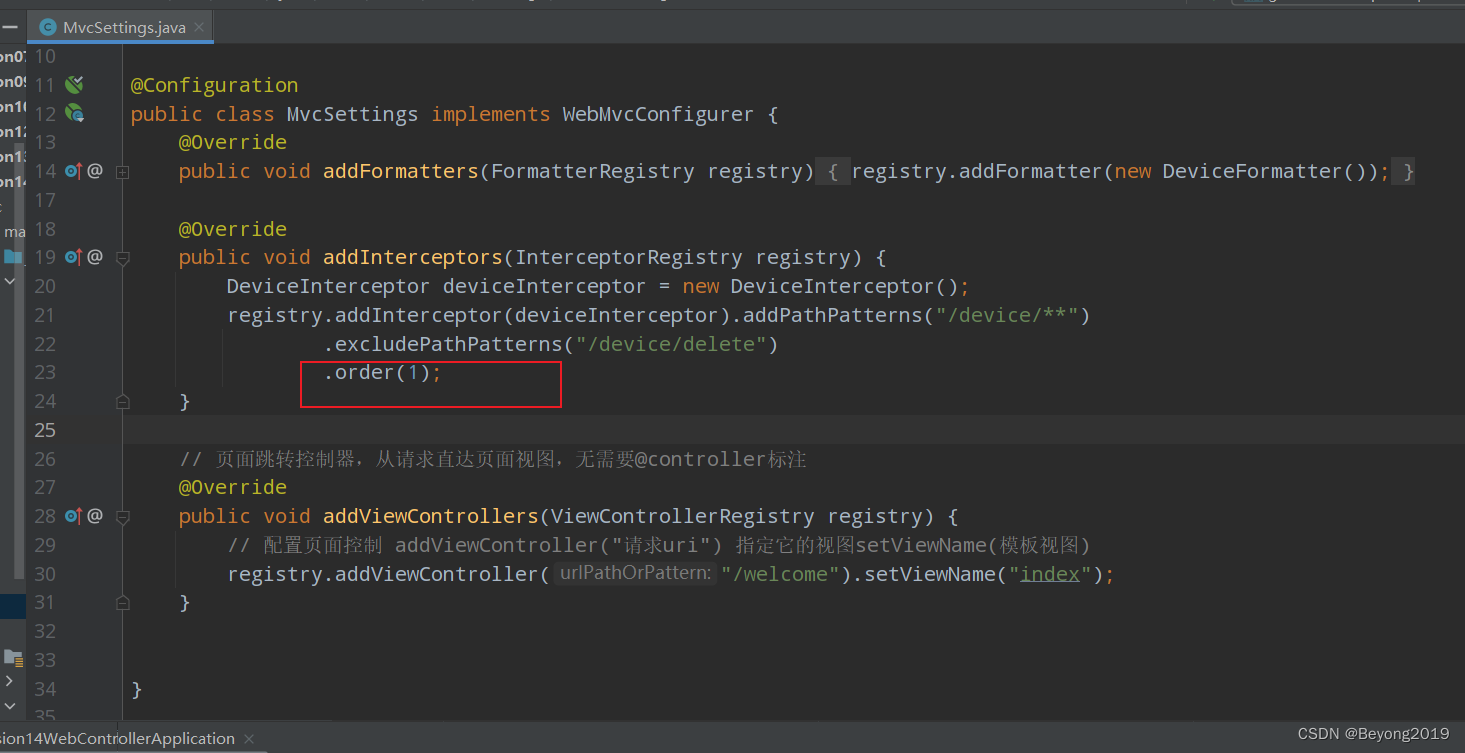The width and height of the screenshot is (1465, 753).
Task: Select the Version14WebControllerApplication run tab
Action: click(117, 739)
